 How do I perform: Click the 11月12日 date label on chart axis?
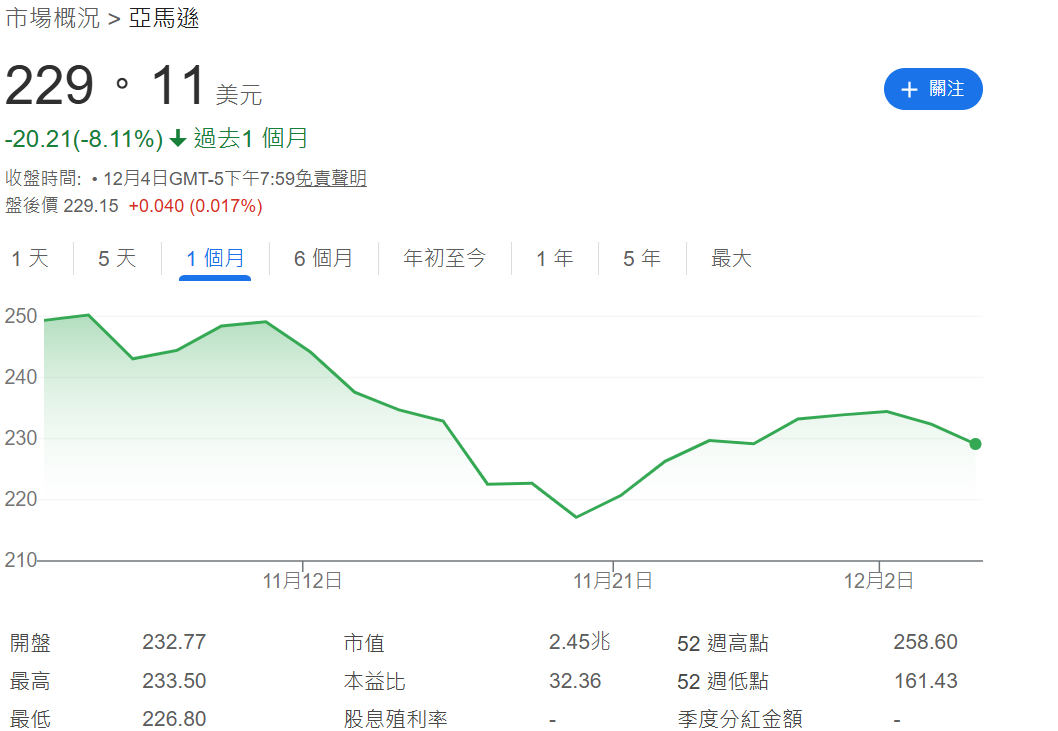point(300,578)
